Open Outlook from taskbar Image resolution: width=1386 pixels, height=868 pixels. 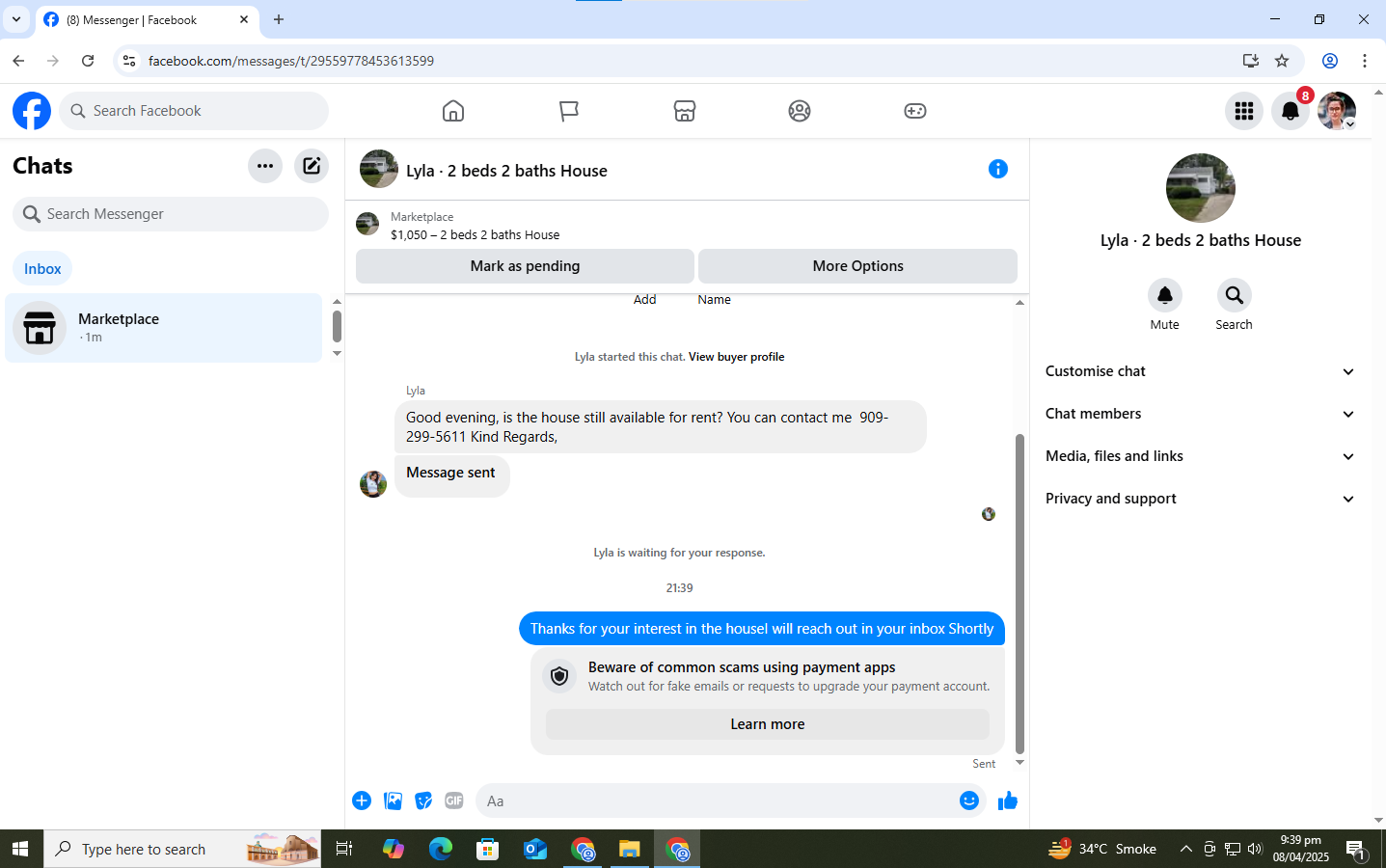click(535, 849)
